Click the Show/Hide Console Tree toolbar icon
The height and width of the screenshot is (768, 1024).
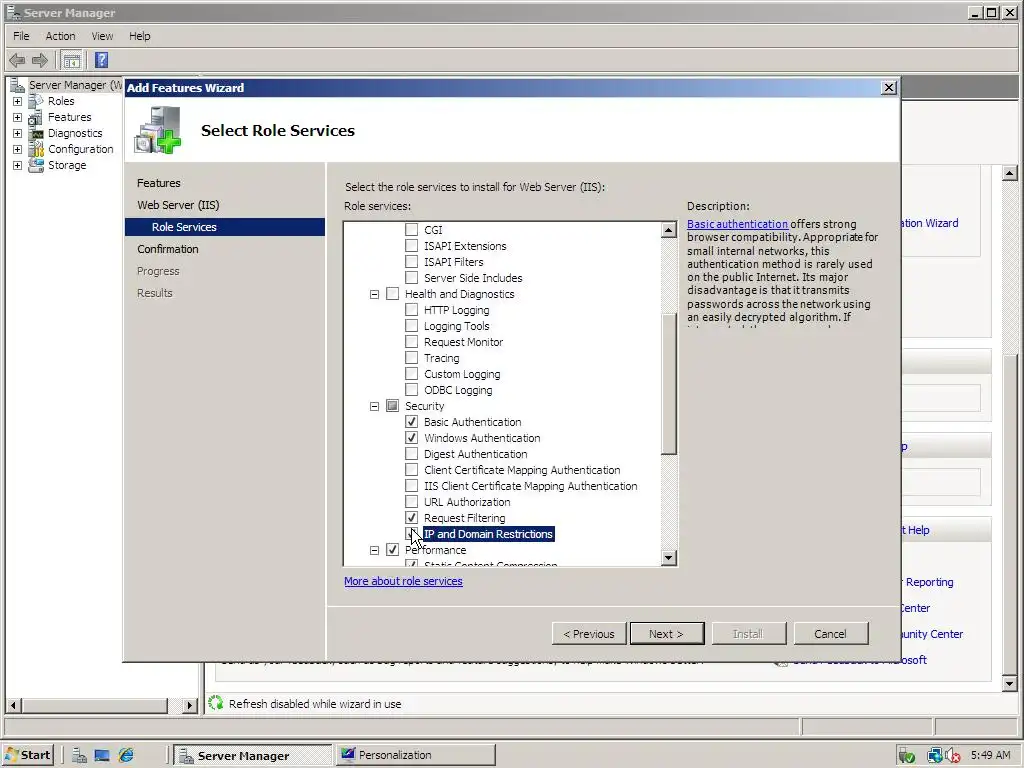(x=72, y=61)
